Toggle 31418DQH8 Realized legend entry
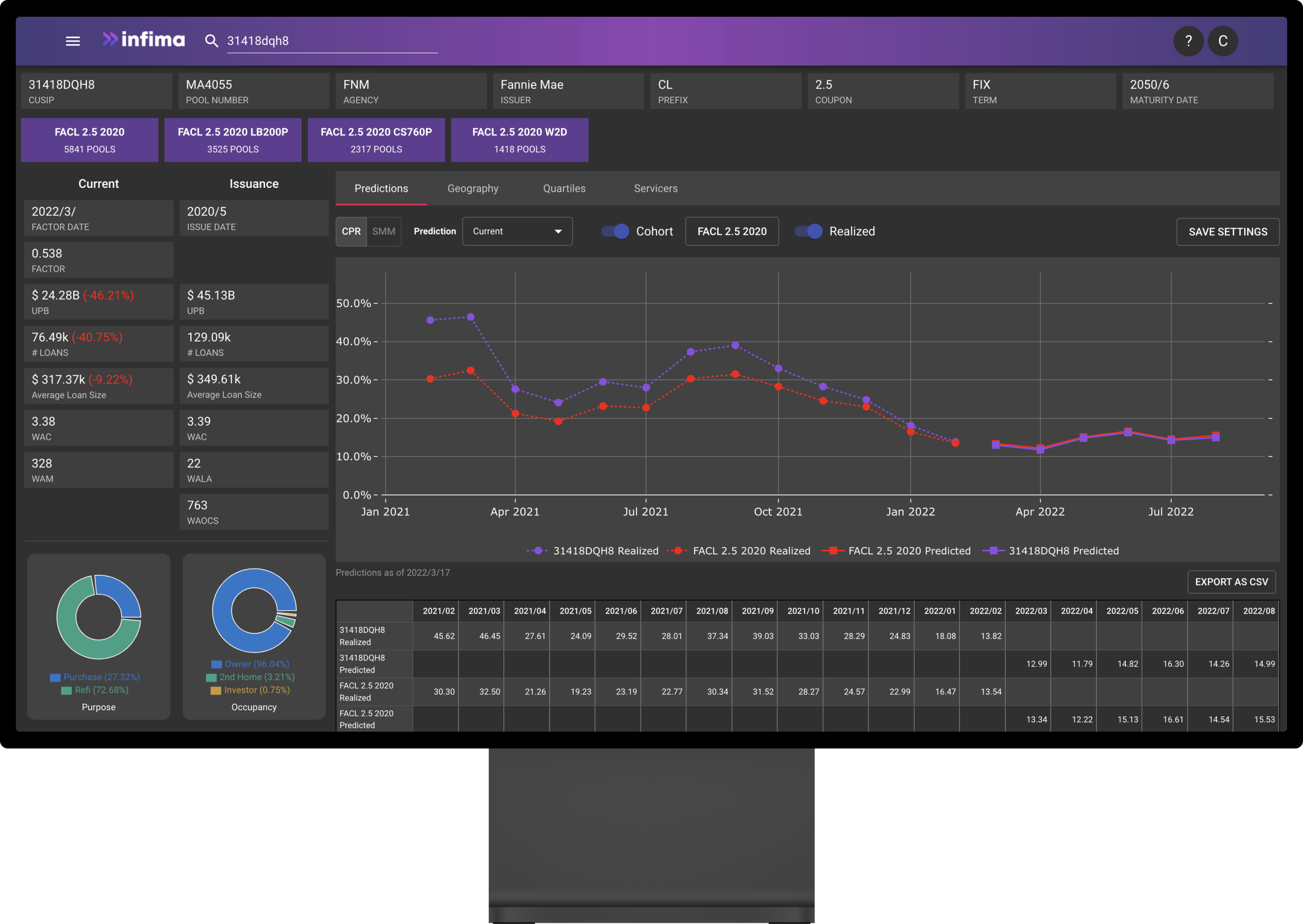1303x924 pixels. pyautogui.click(x=592, y=551)
